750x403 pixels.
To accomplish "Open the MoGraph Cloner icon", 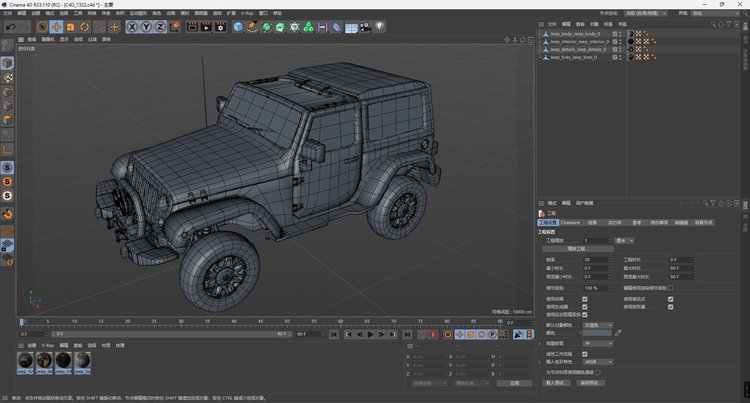I will click(309, 27).
